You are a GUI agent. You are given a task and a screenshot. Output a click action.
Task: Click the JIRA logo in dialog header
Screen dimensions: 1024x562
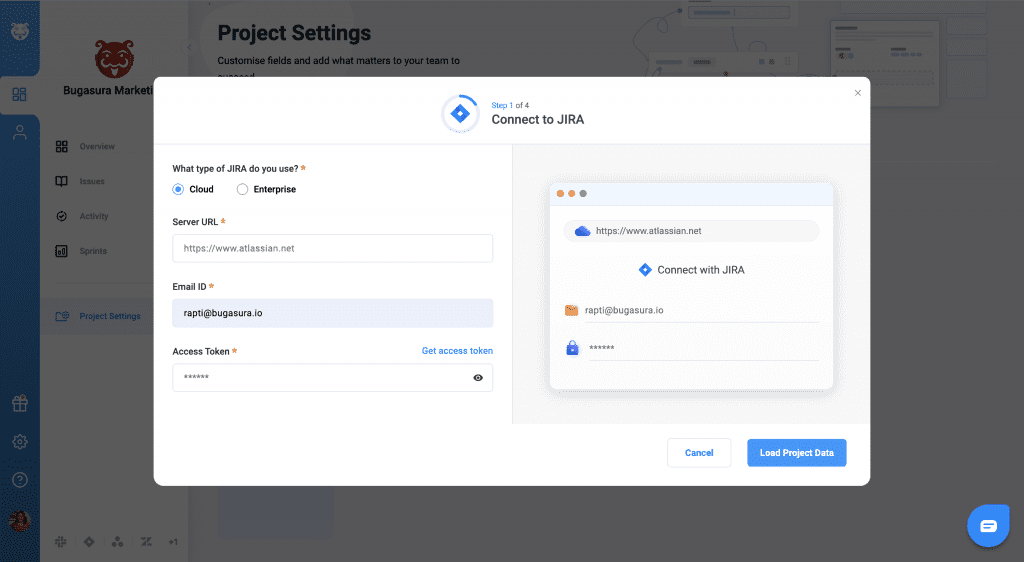(460, 114)
